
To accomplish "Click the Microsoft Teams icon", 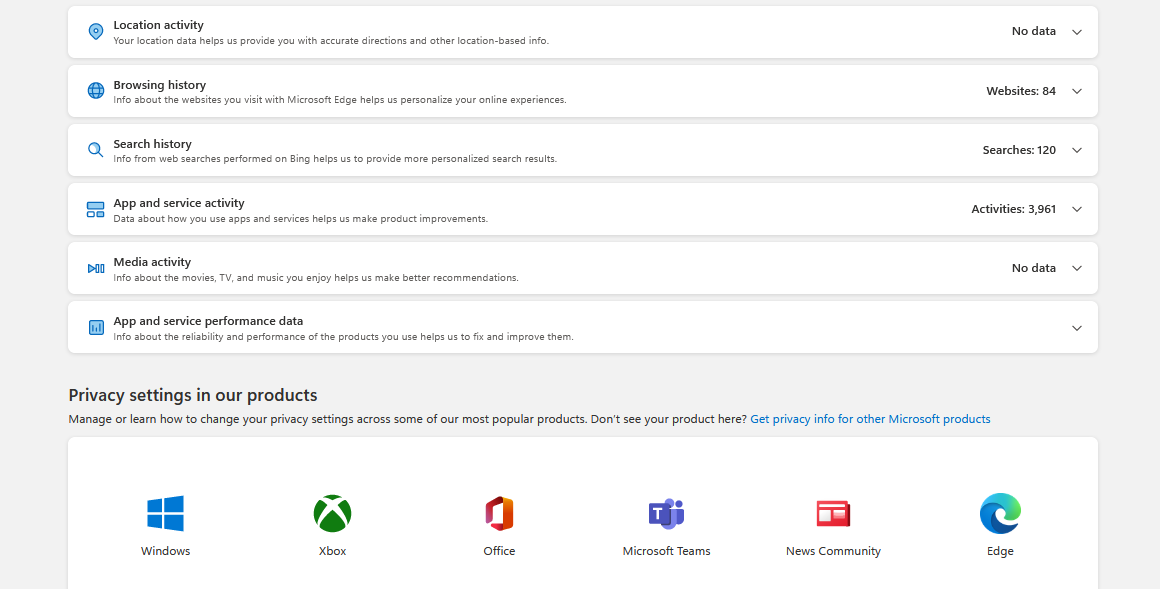I will [666, 513].
